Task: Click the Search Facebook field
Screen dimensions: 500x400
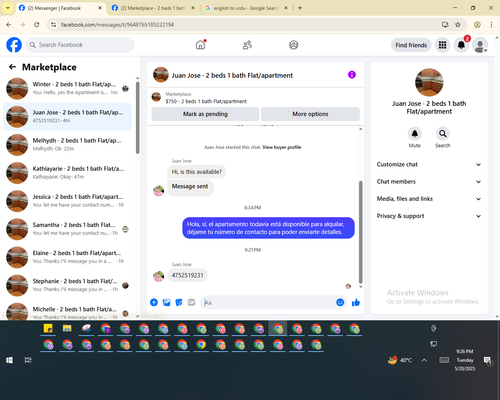Action: click(x=80, y=45)
